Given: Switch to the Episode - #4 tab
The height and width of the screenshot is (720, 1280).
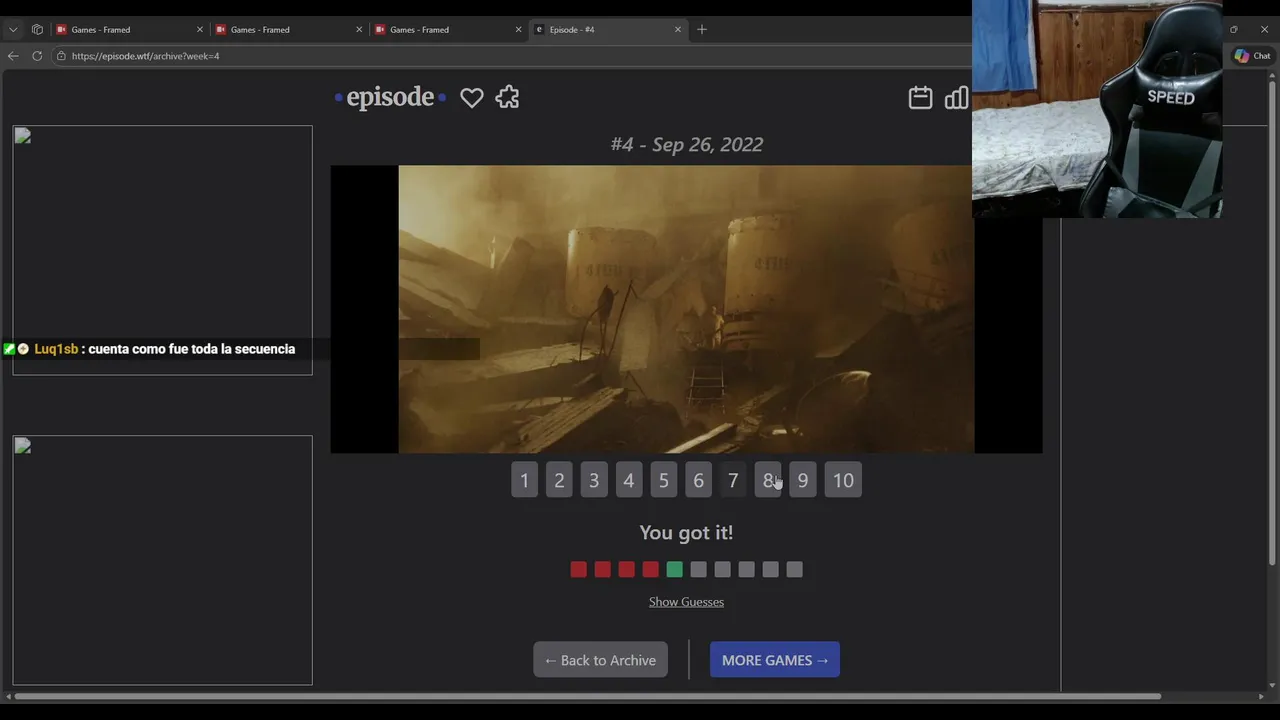Looking at the screenshot, I should coord(608,29).
